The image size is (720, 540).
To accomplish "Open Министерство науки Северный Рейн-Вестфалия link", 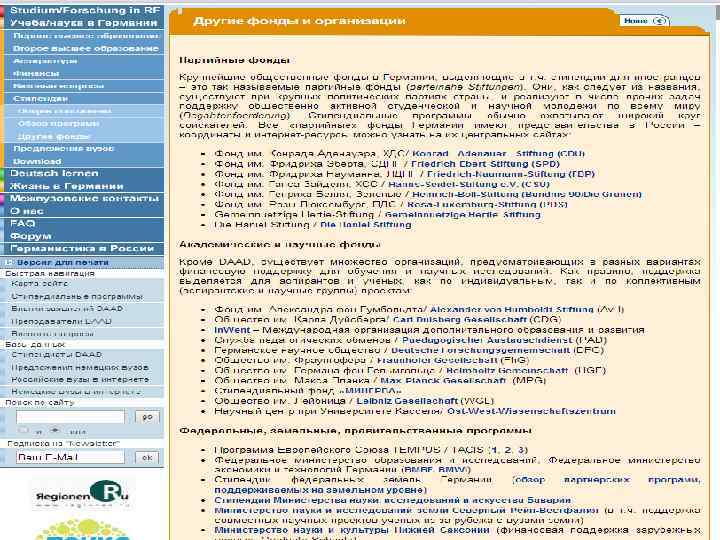I will click(407, 510).
